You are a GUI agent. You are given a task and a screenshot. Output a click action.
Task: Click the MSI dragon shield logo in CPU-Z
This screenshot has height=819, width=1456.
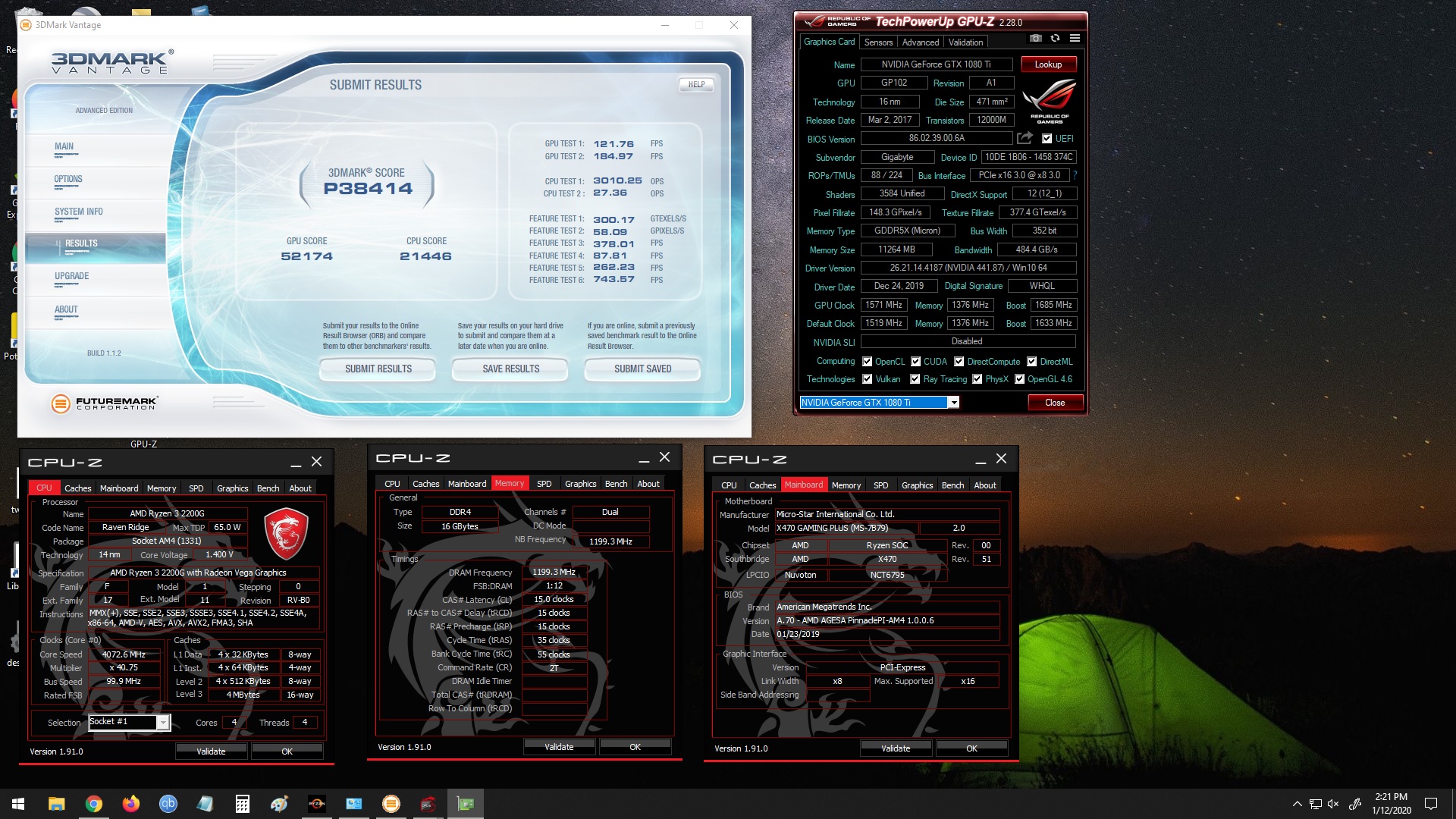[286, 534]
